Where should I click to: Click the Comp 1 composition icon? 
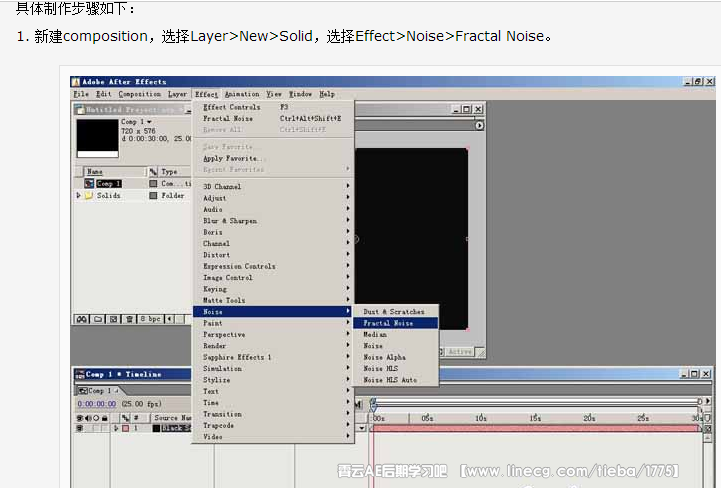coord(89,184)
